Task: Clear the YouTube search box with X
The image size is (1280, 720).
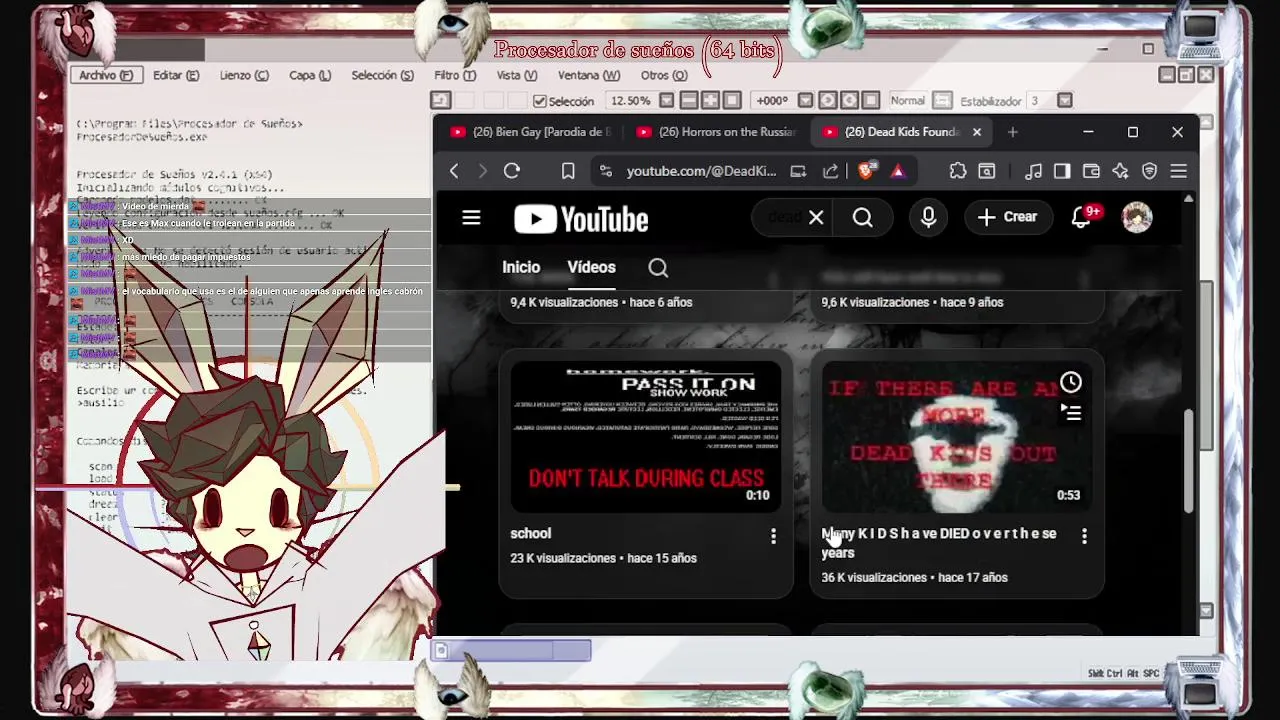Action: [x=816, y=217]
